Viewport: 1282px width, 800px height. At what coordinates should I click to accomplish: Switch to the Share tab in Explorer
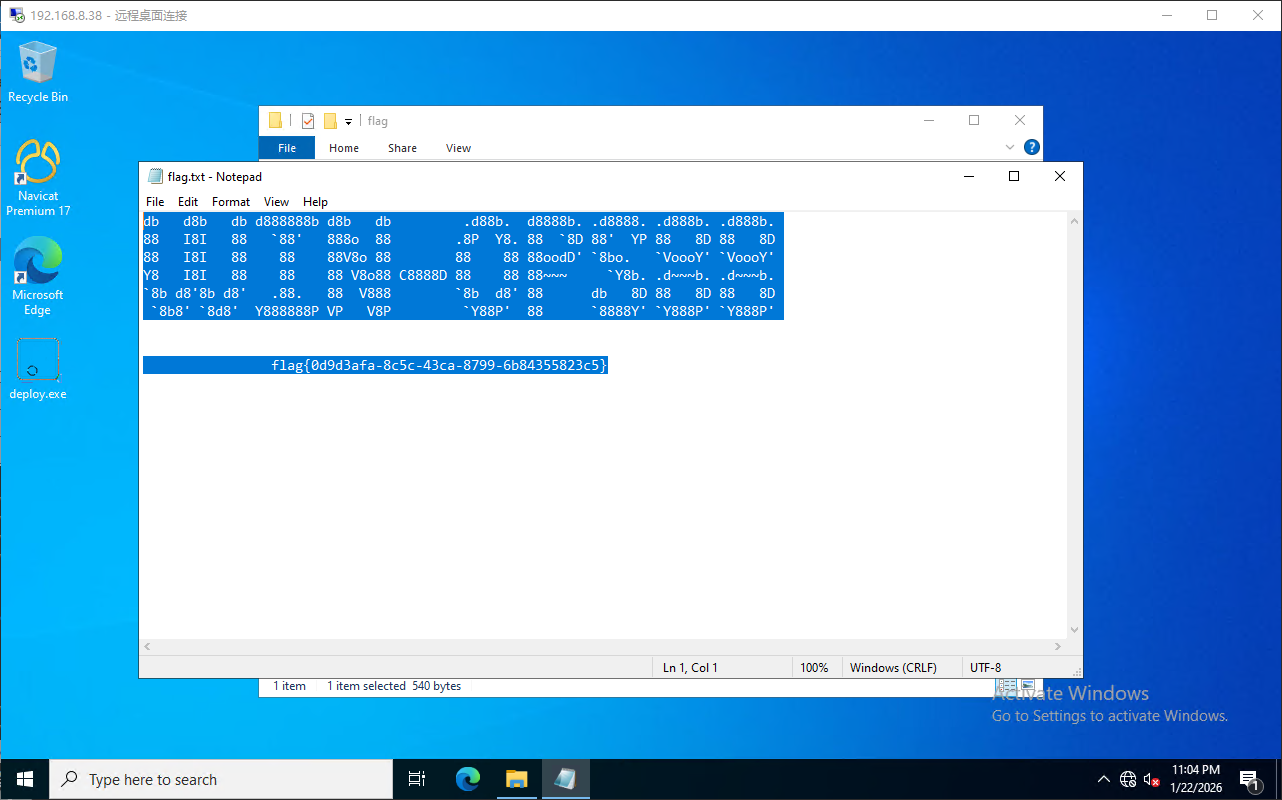402,148
